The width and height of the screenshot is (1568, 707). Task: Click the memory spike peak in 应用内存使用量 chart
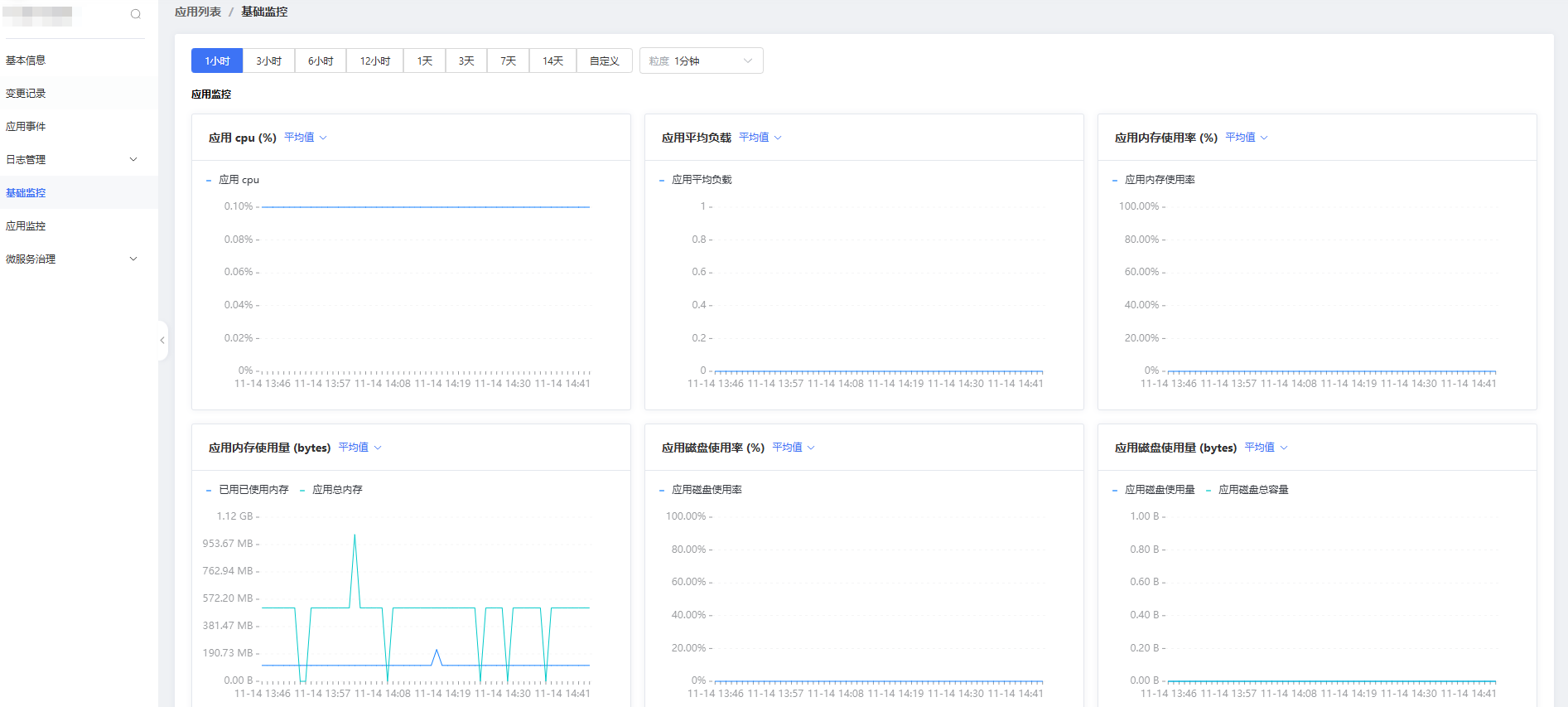[355, 535]
